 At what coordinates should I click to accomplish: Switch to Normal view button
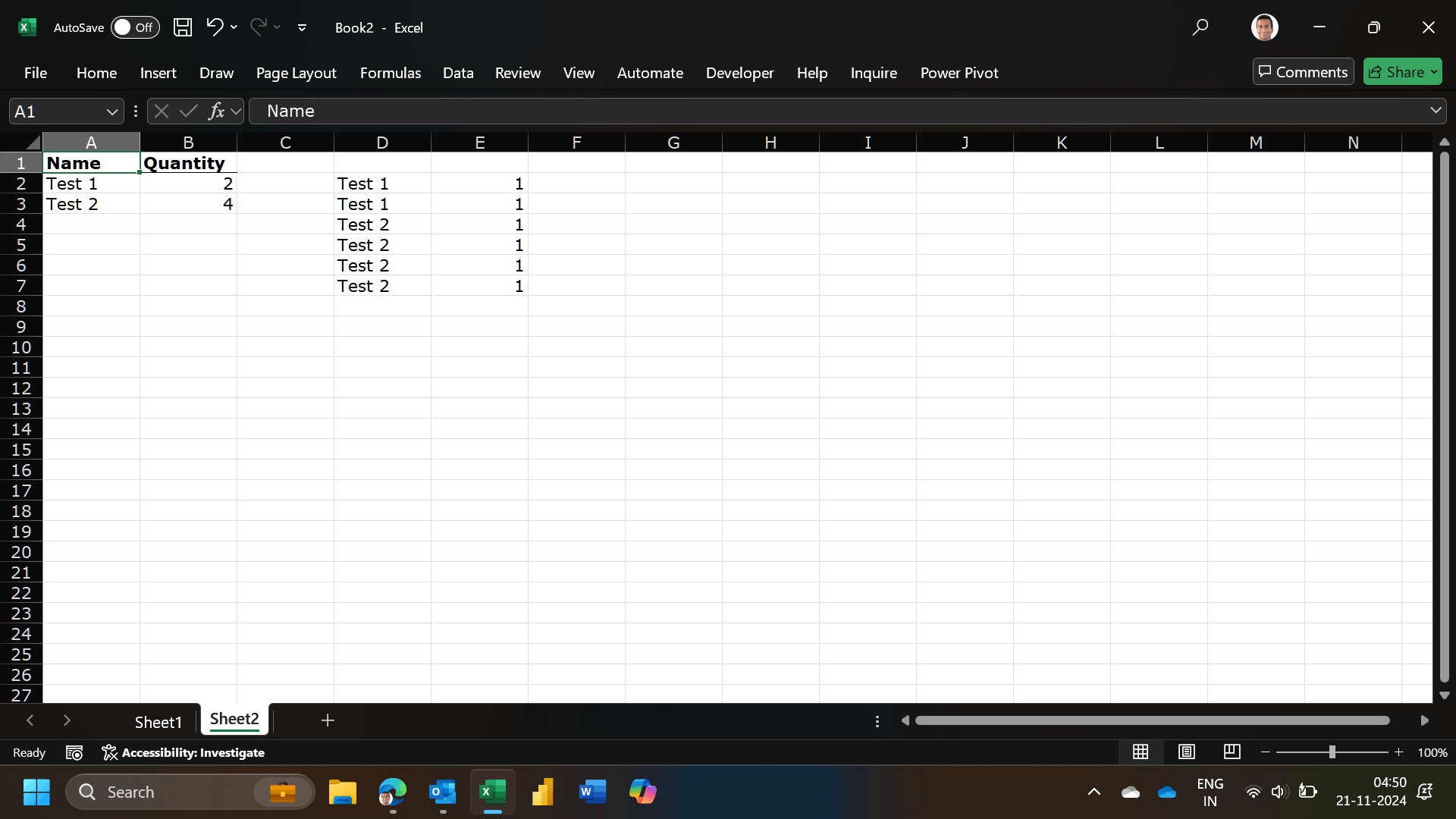point(1141,752)
